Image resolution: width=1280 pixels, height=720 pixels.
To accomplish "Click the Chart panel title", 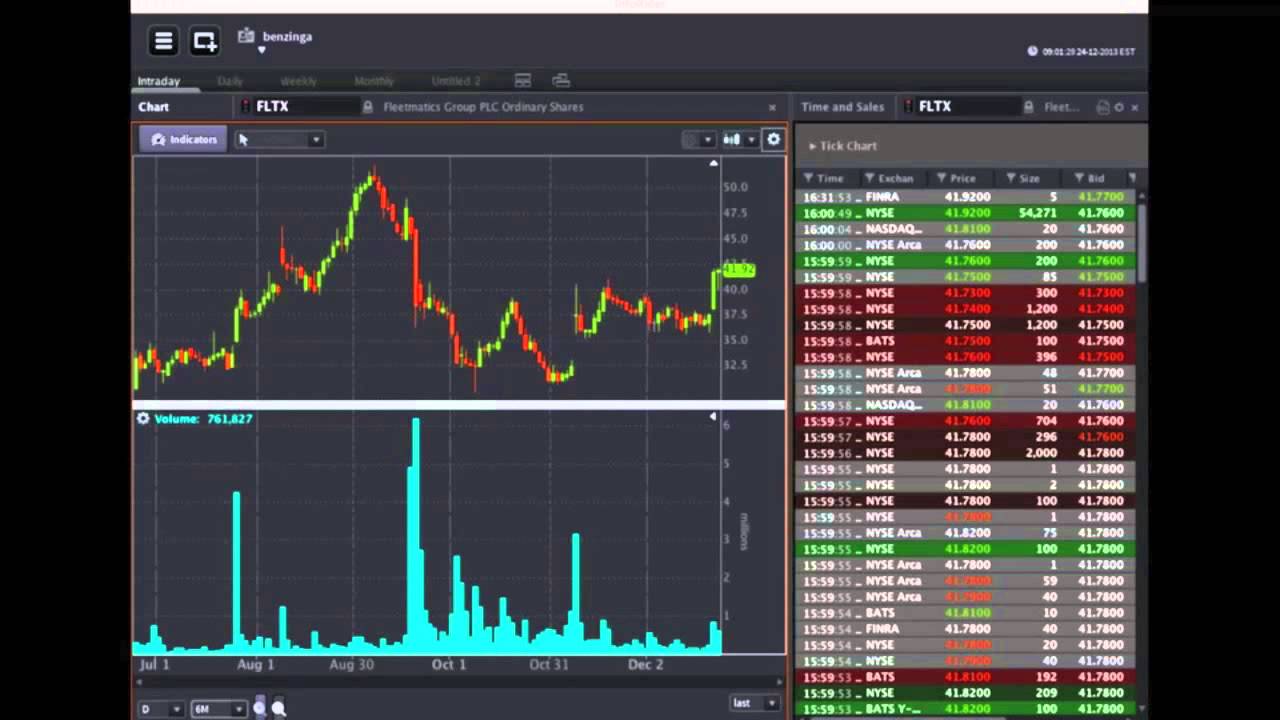I will 154,107.
